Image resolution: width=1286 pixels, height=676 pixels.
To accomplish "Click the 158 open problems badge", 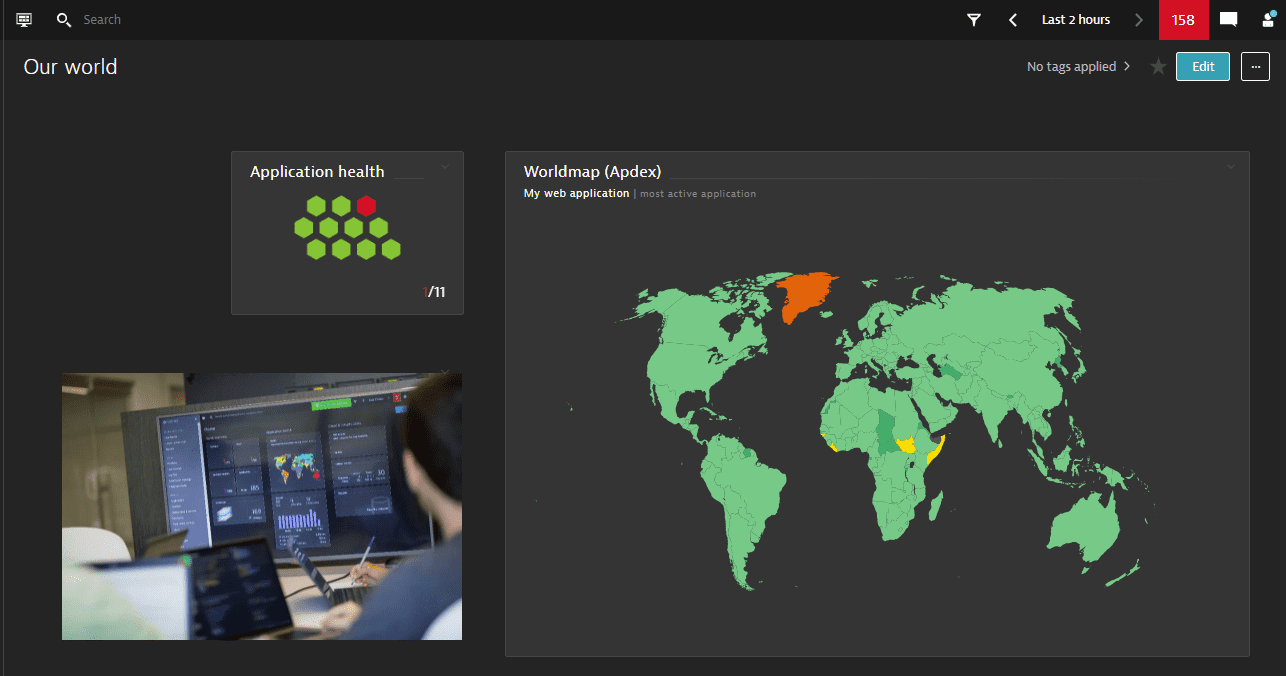I will tap(1183, 20).
